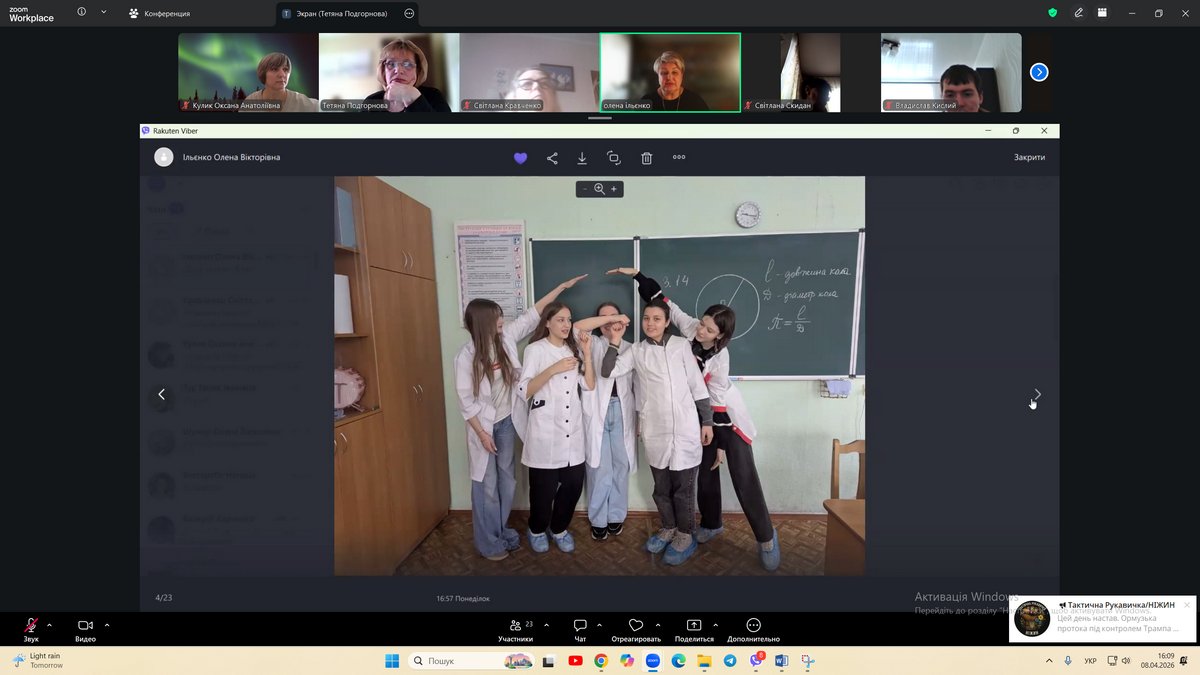
Task: Zoom out the photo with minus button
Action: click(585, 189)
